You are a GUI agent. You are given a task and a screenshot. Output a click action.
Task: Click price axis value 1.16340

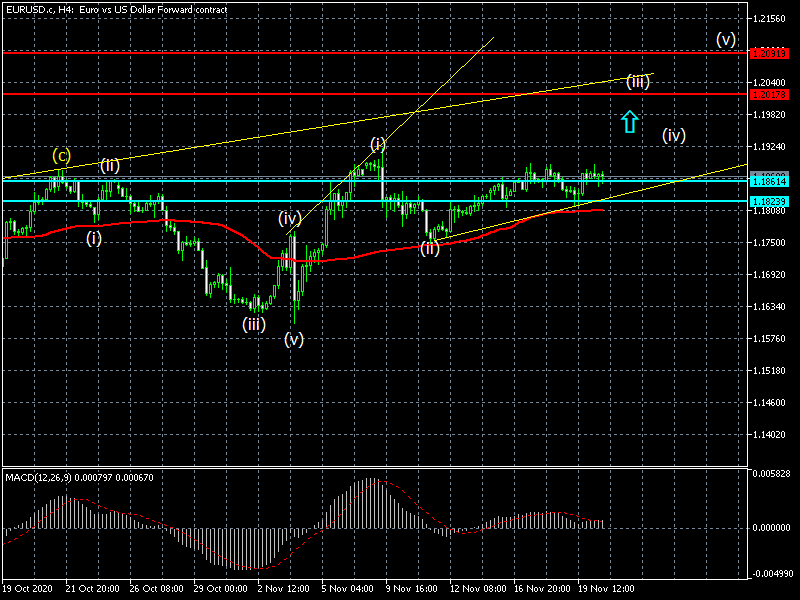pos(769,307)
